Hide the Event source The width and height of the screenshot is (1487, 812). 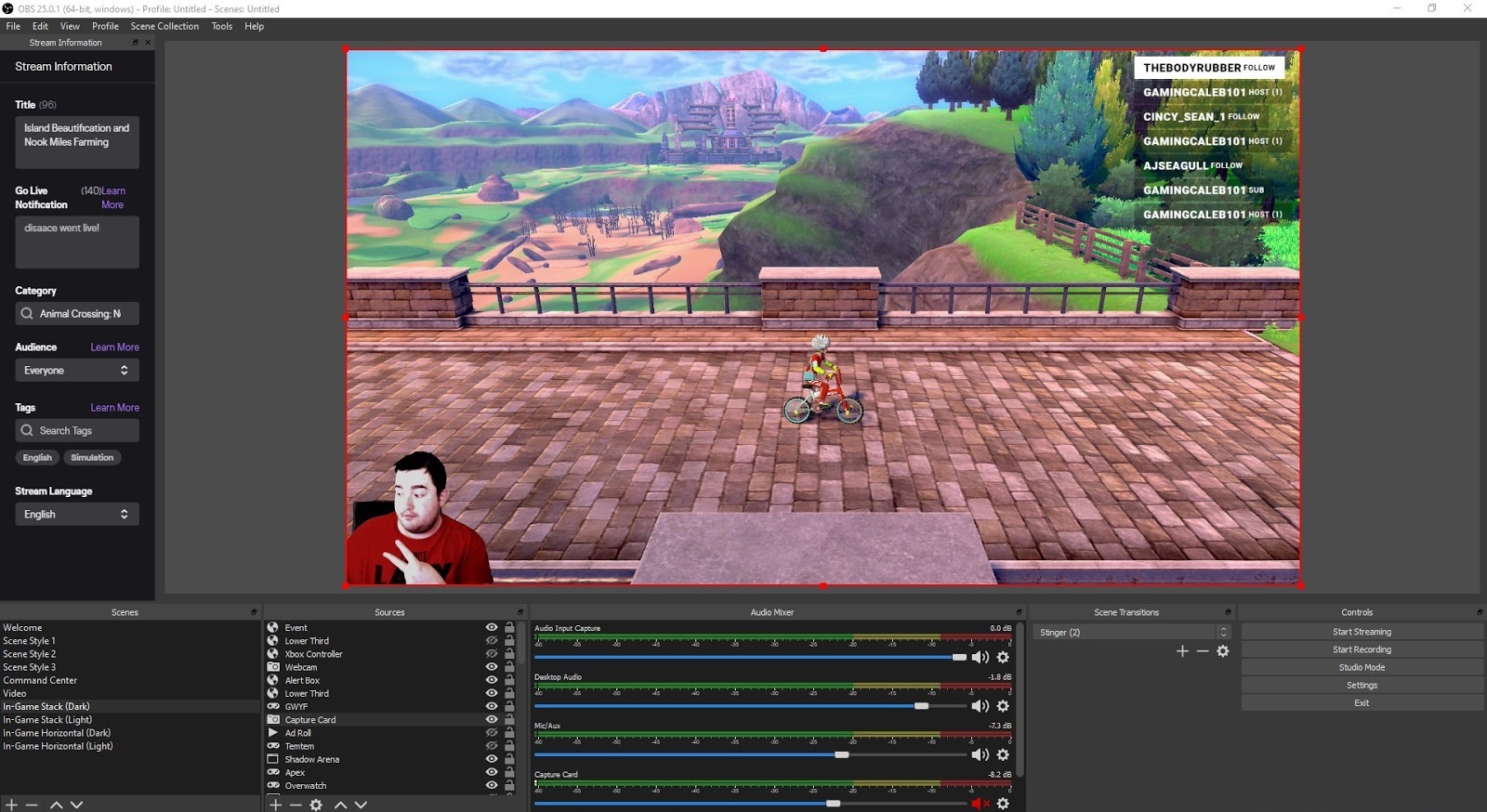(492, 627)
